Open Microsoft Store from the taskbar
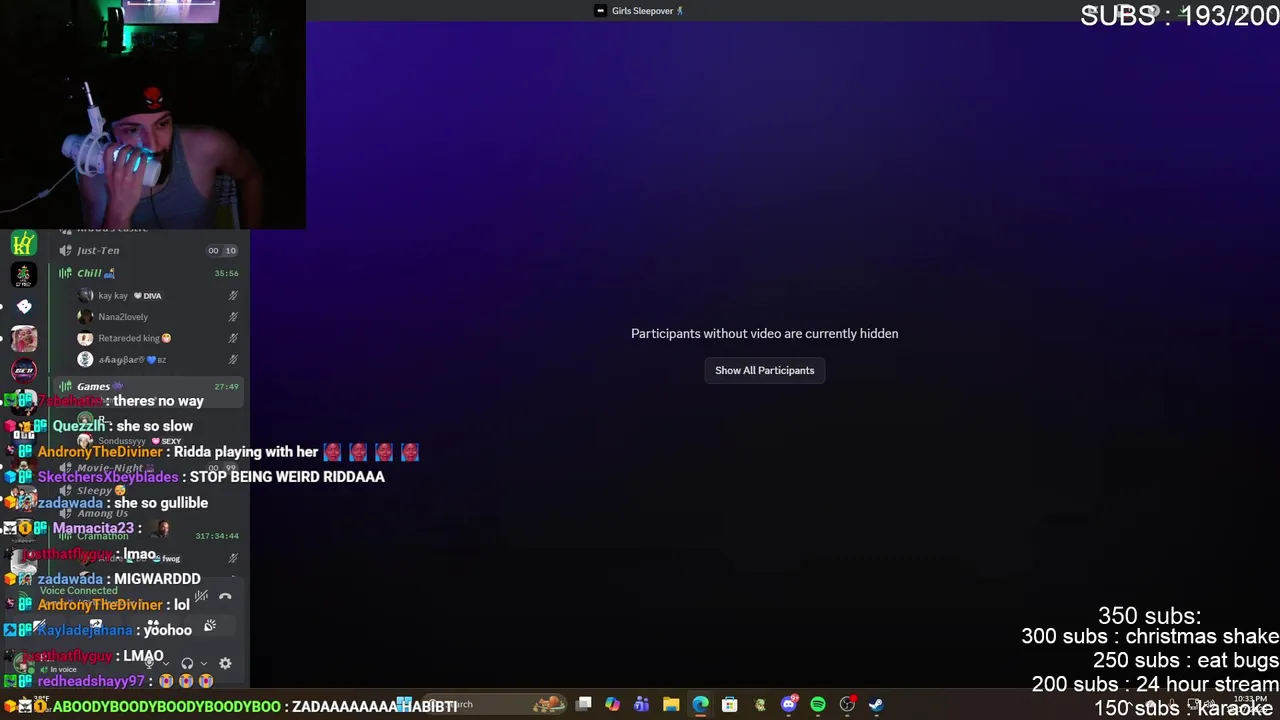 click(729, 704)
